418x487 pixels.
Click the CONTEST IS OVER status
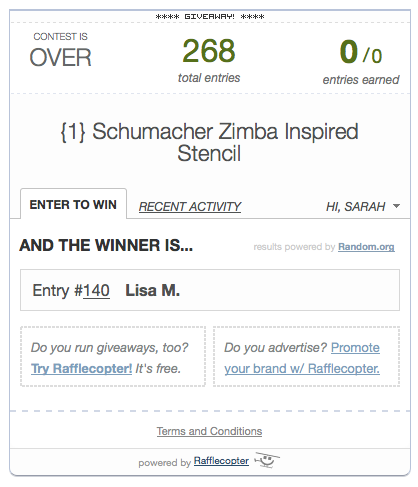coord(60,50)
